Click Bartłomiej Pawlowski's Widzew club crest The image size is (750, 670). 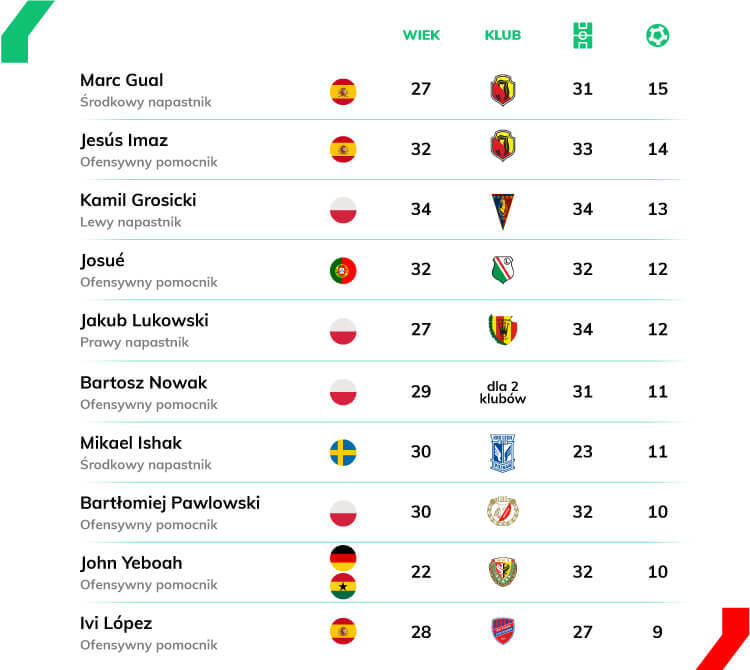[502, 511]
